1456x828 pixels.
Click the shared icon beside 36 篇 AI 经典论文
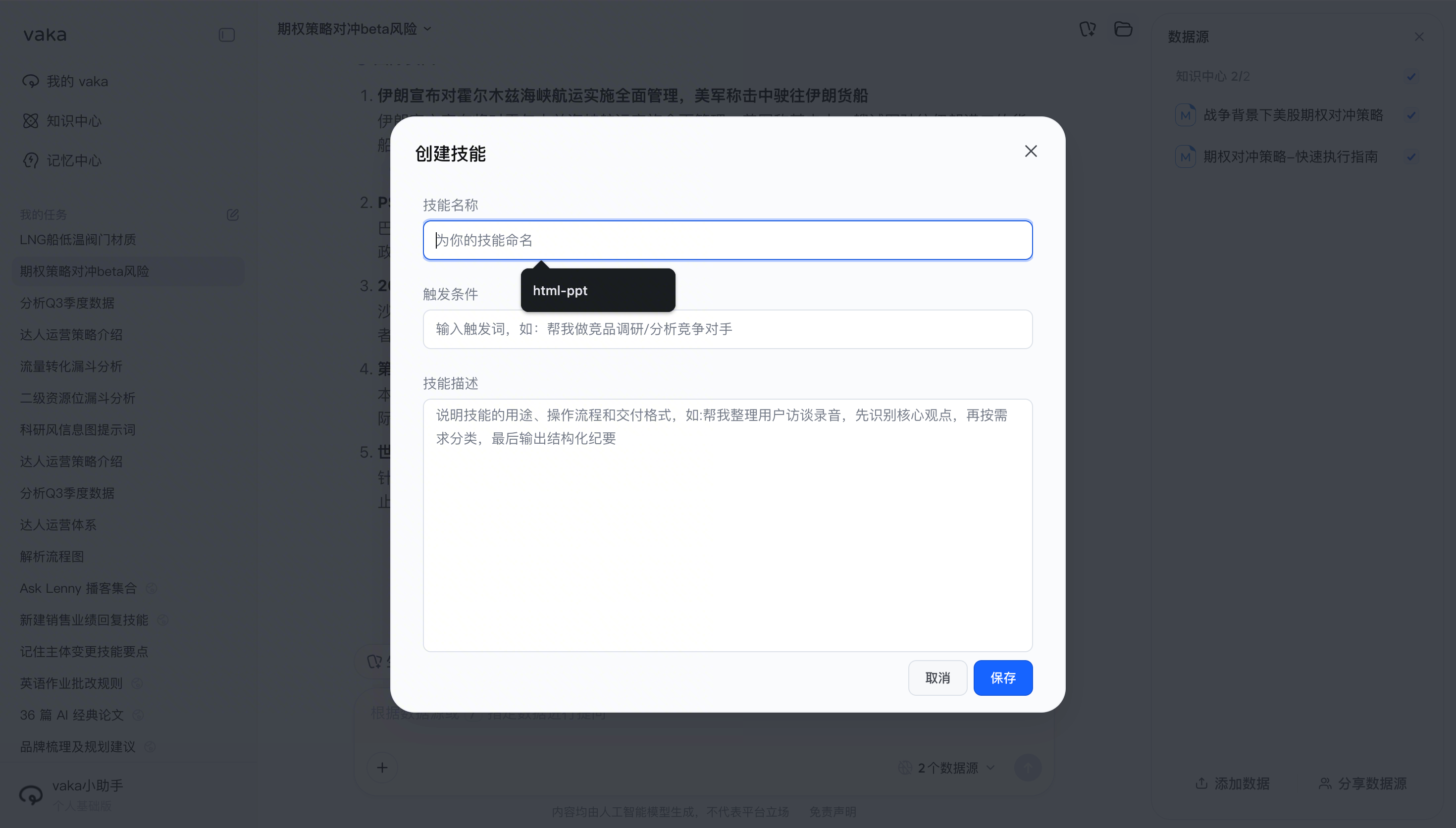(138, 716)
